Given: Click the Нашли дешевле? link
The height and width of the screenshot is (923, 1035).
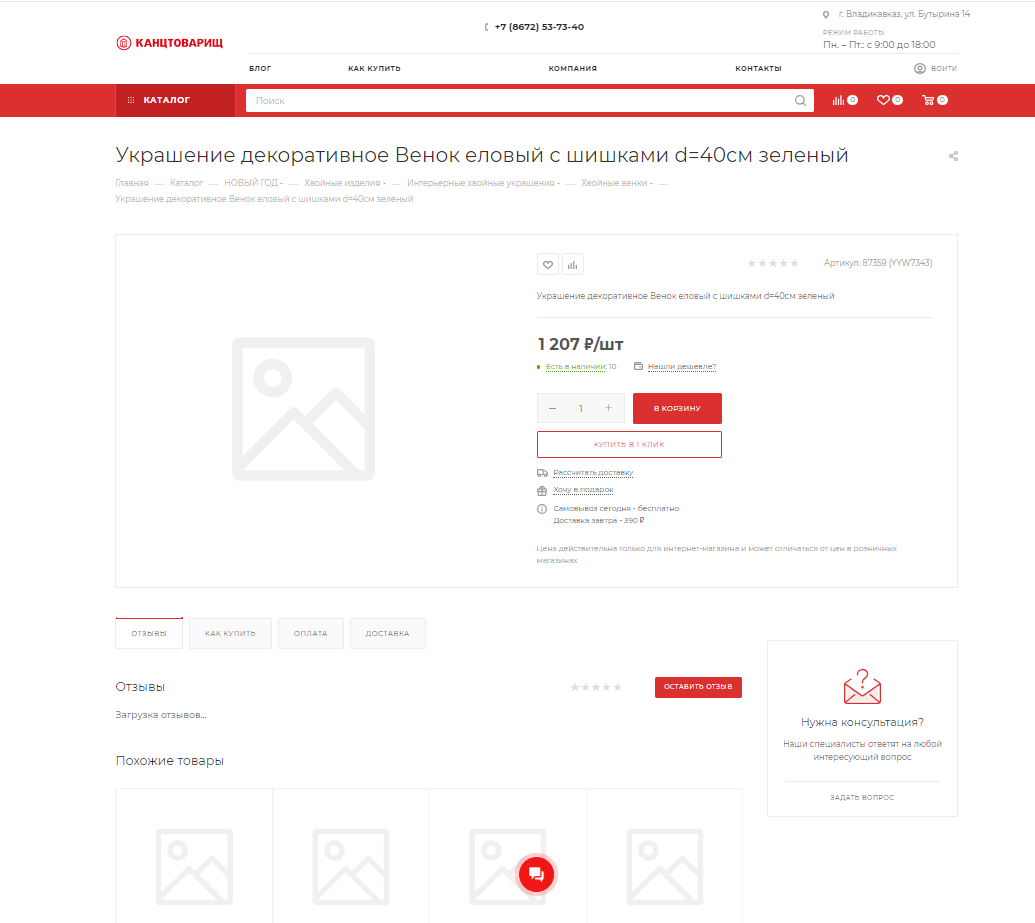Looking at the screenshot, I should [680, 366].
